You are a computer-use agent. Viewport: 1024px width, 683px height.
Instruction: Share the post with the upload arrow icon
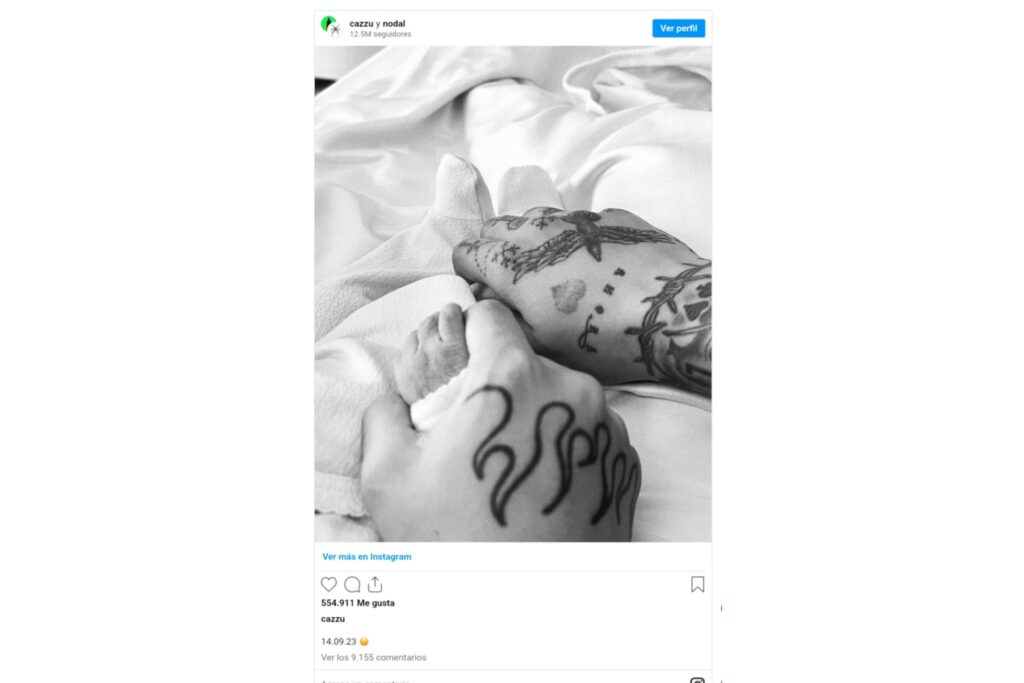[x=375, y=584]
